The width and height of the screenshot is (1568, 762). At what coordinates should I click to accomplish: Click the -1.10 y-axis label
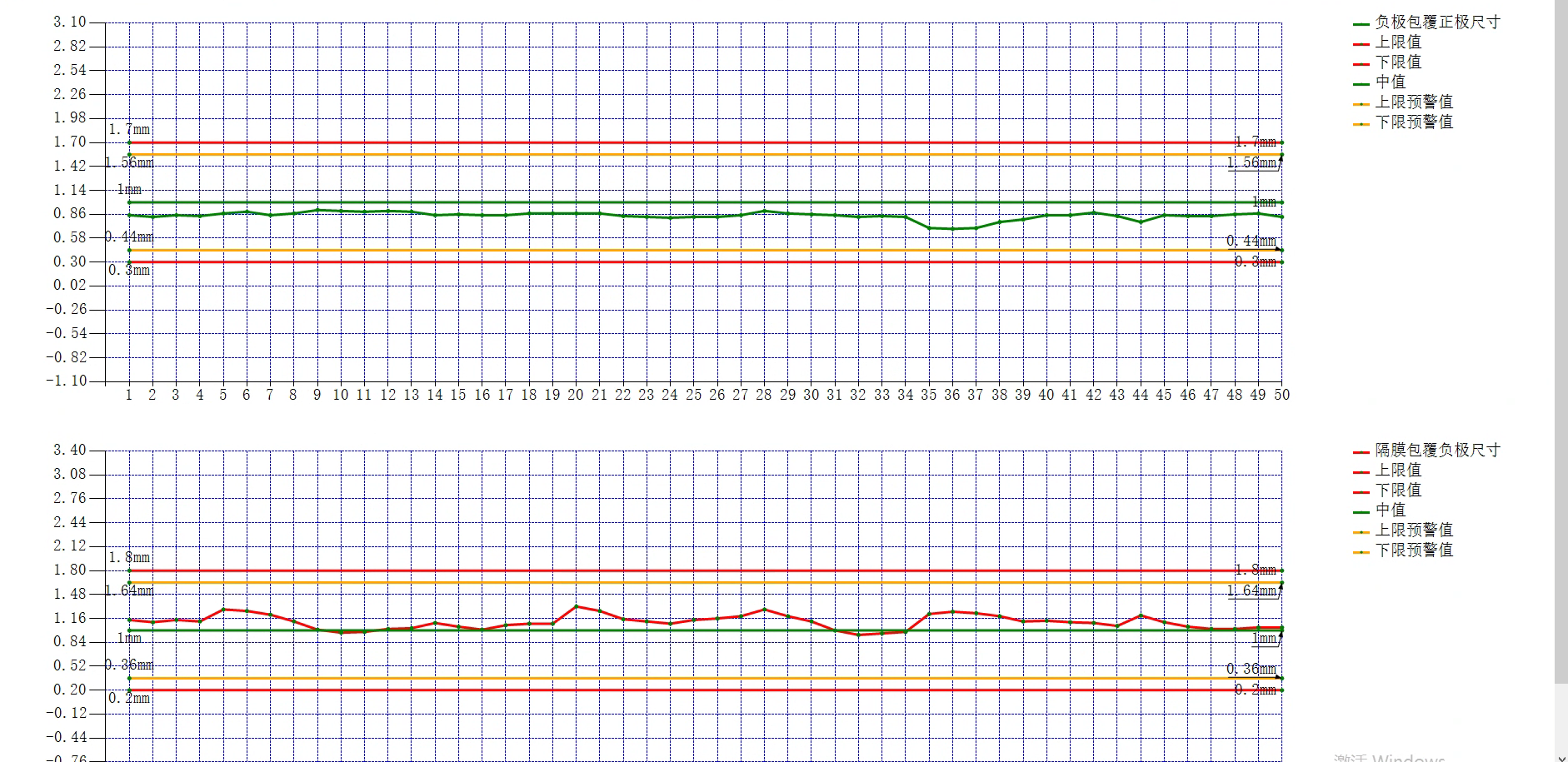tap(66, 381)
